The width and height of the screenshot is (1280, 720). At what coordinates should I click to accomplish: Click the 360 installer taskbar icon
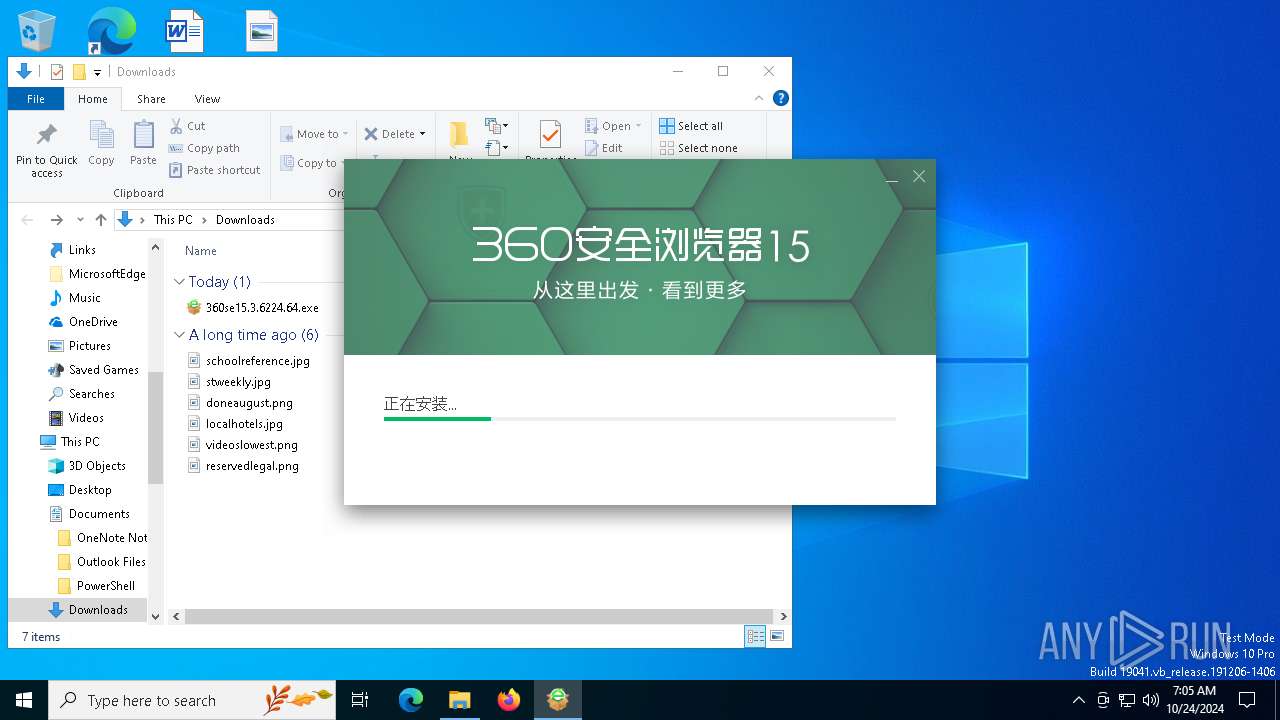558,700
